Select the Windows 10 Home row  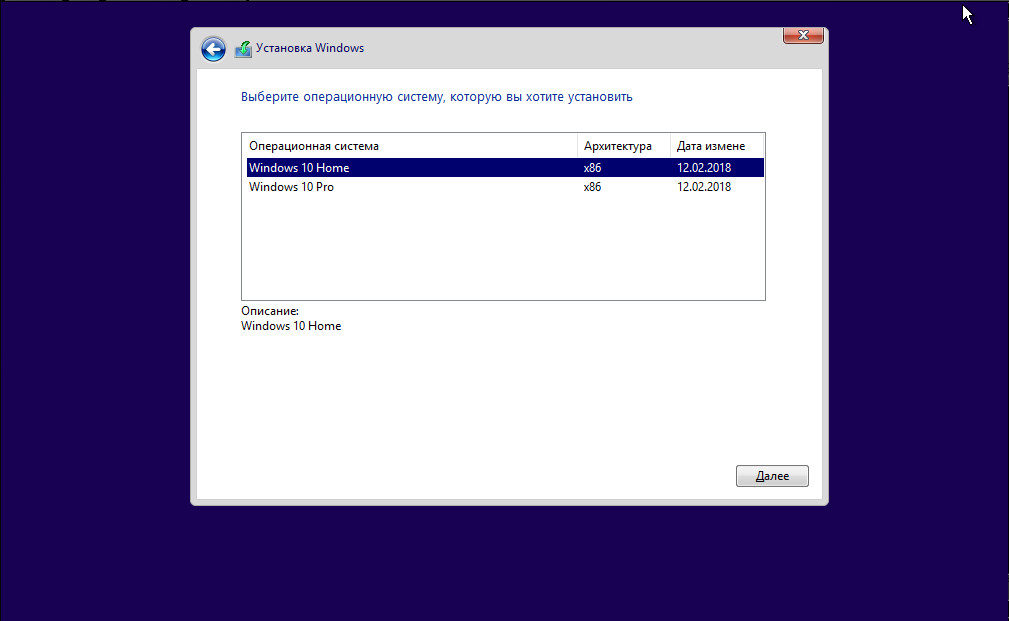[505, 167]
